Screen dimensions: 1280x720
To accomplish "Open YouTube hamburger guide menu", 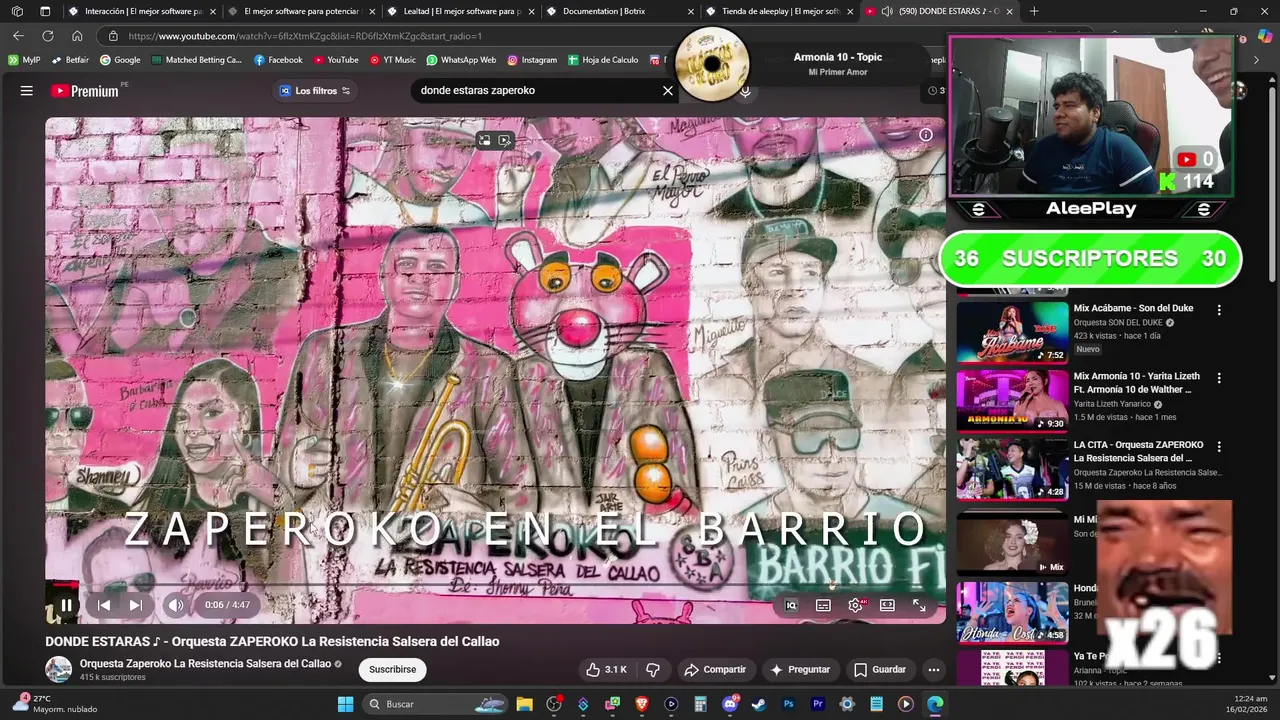I will (27, 90).
